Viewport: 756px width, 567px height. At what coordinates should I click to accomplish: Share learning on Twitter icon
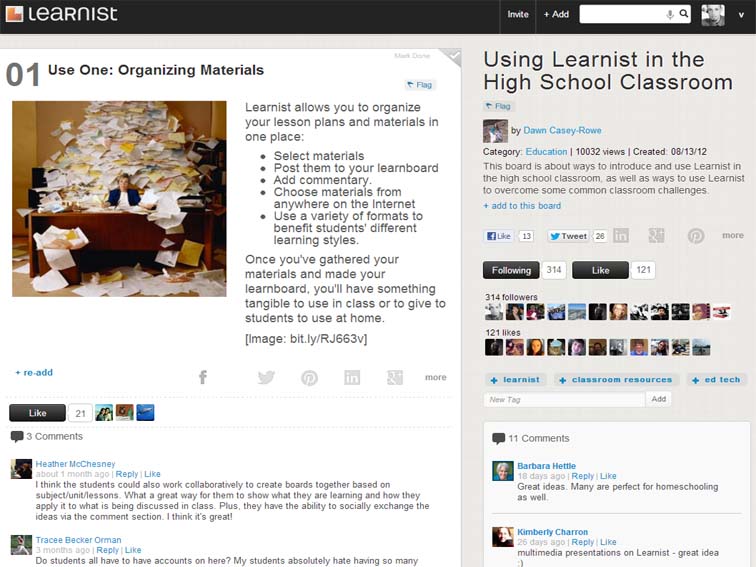coord(266,378)
